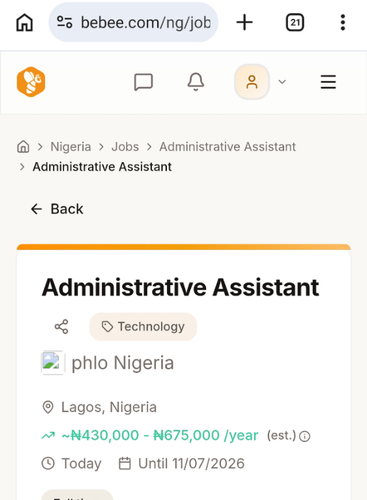Tap the browser home icon
Image resolution: width=367 pixels, height=500 pixels.
(x=24, y=23)
